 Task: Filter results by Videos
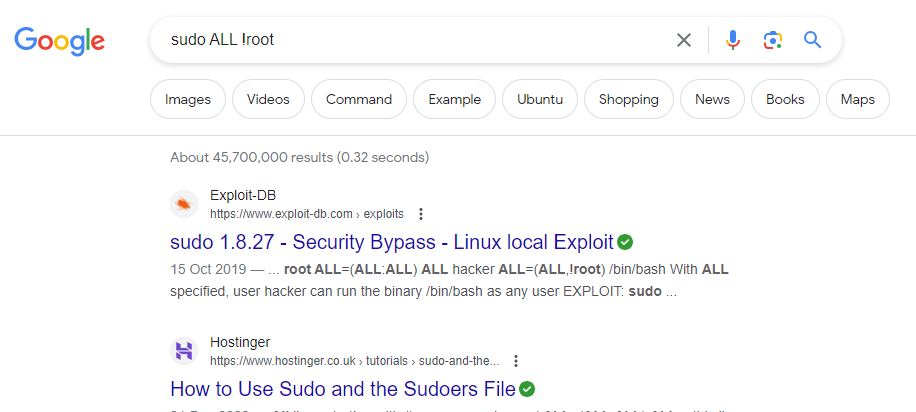click(268, 99)
